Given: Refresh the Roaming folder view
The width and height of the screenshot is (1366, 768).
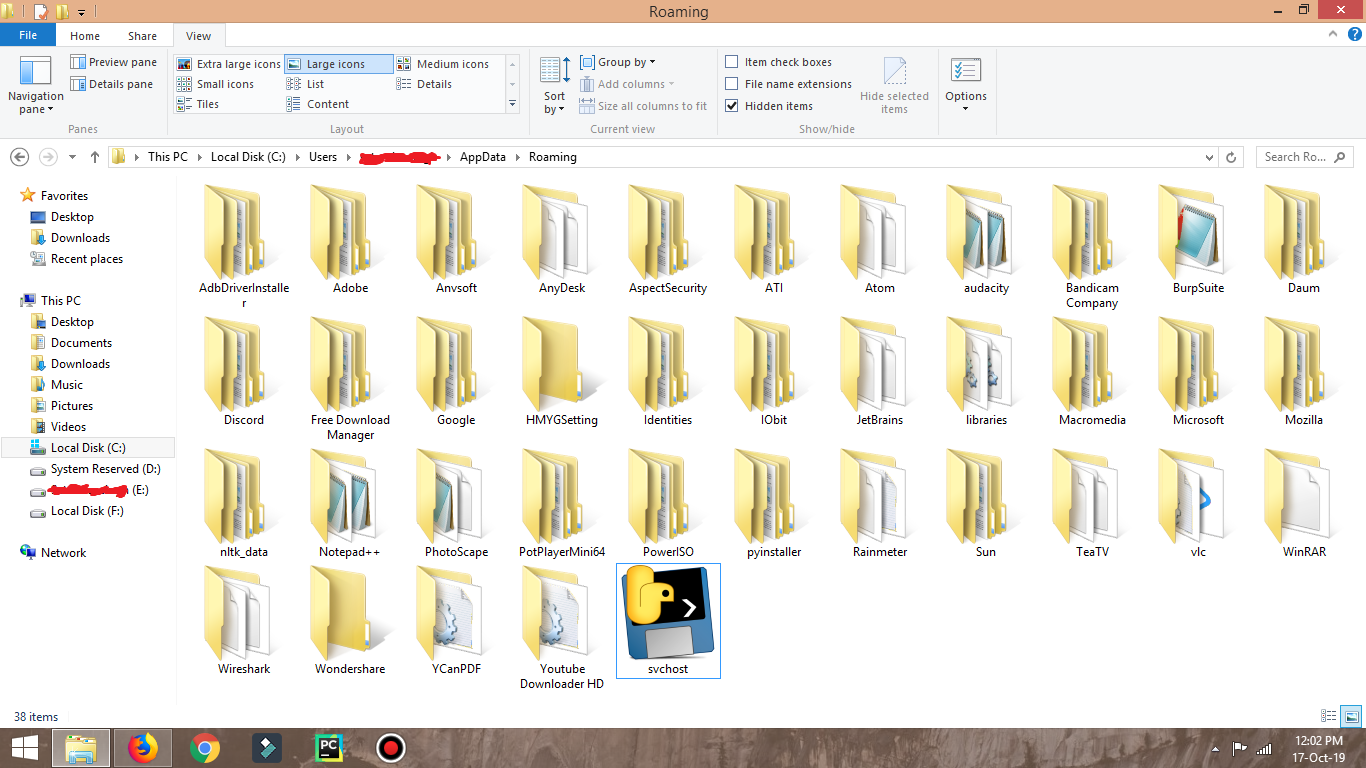Looking at the screenshot, I should click(1232, 157).
